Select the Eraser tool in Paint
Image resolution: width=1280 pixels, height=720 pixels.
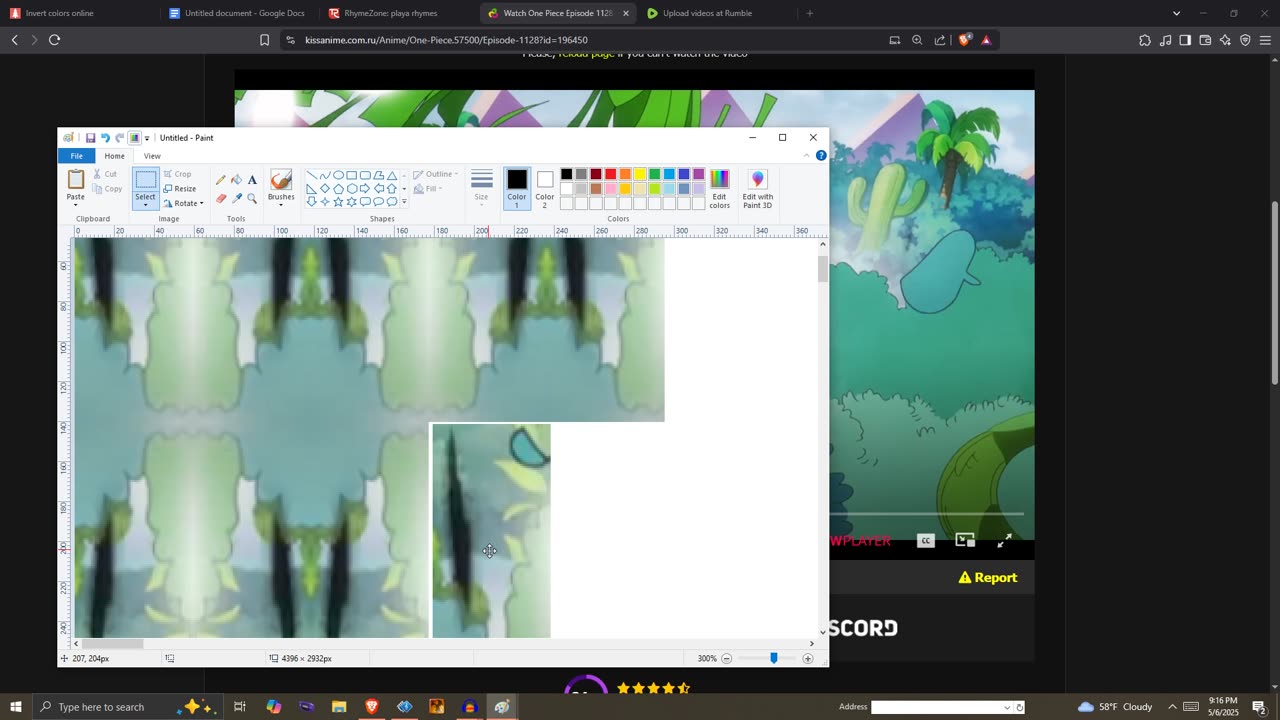coord(220,198)
